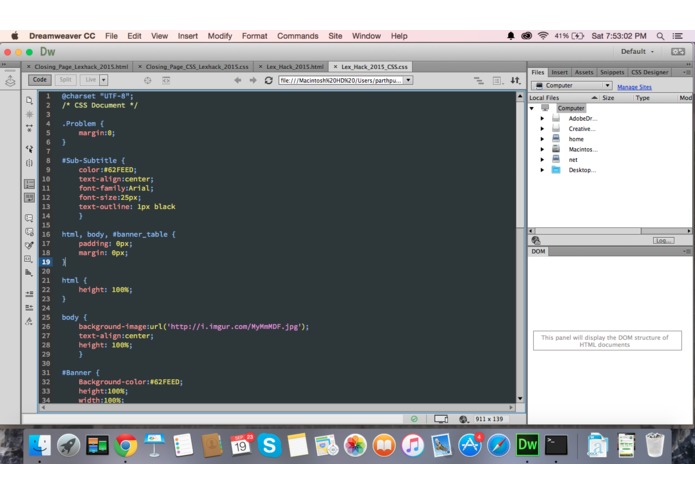Click the Indent Code icon
695x494 pixels.
coord(29,294)
